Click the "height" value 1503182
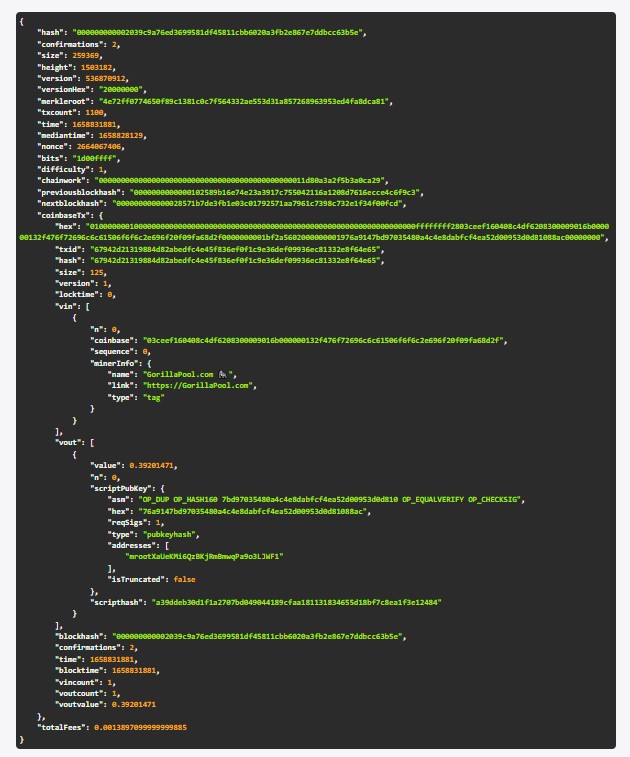Image resolution: width=630 pixels, height=757 pixels. pos(97,67)
